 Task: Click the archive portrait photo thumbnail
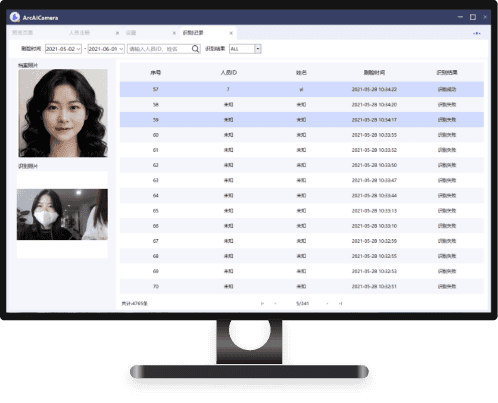click(63, 113)
